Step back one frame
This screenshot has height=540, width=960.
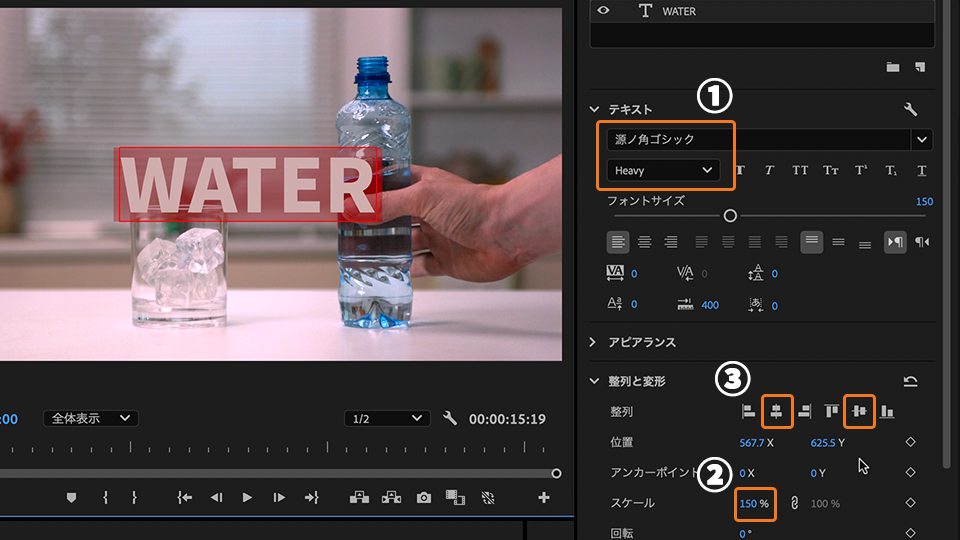coord(216,498)
